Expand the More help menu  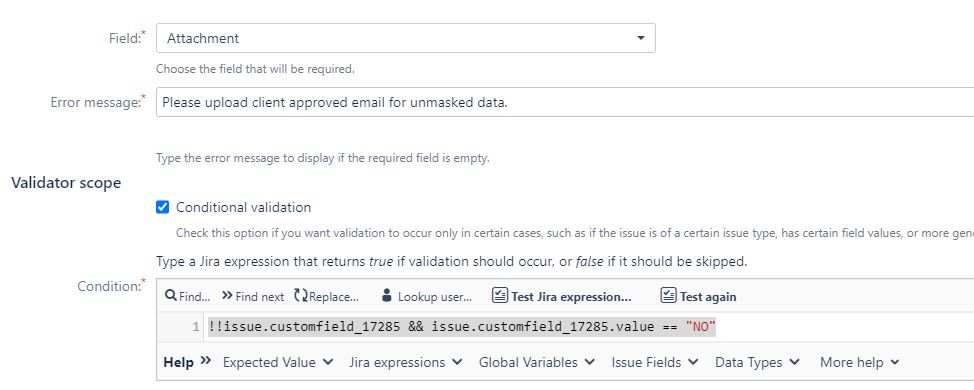pos(860,362)
